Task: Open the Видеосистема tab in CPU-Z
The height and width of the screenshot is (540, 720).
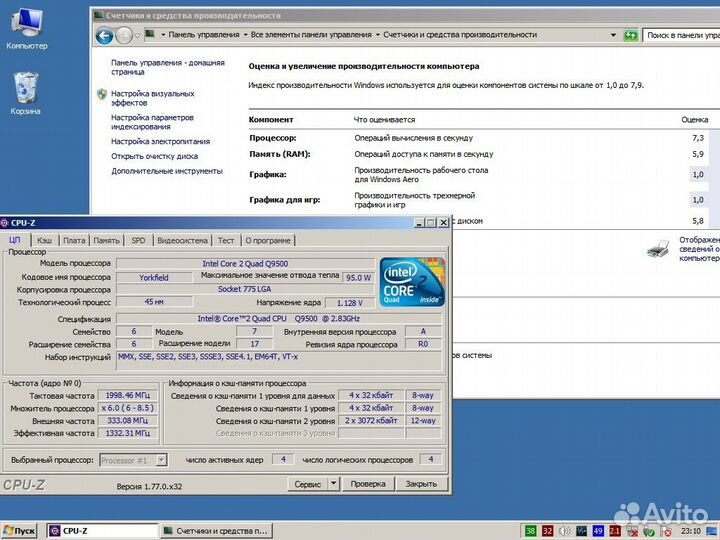Action: 182,240
